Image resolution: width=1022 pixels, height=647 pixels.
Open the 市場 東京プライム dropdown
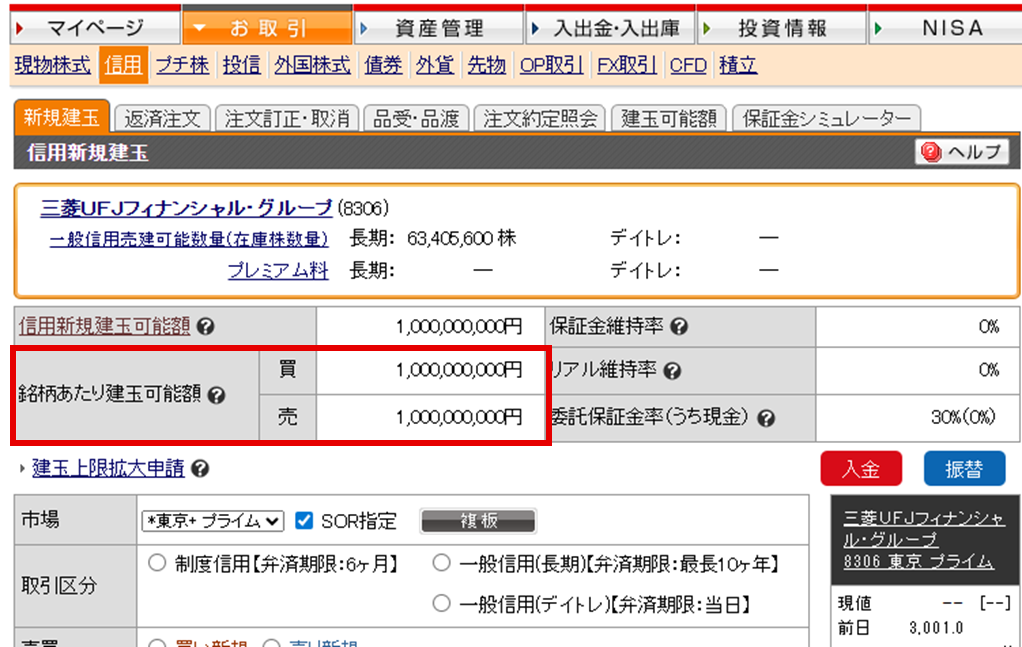pos(213,521)
